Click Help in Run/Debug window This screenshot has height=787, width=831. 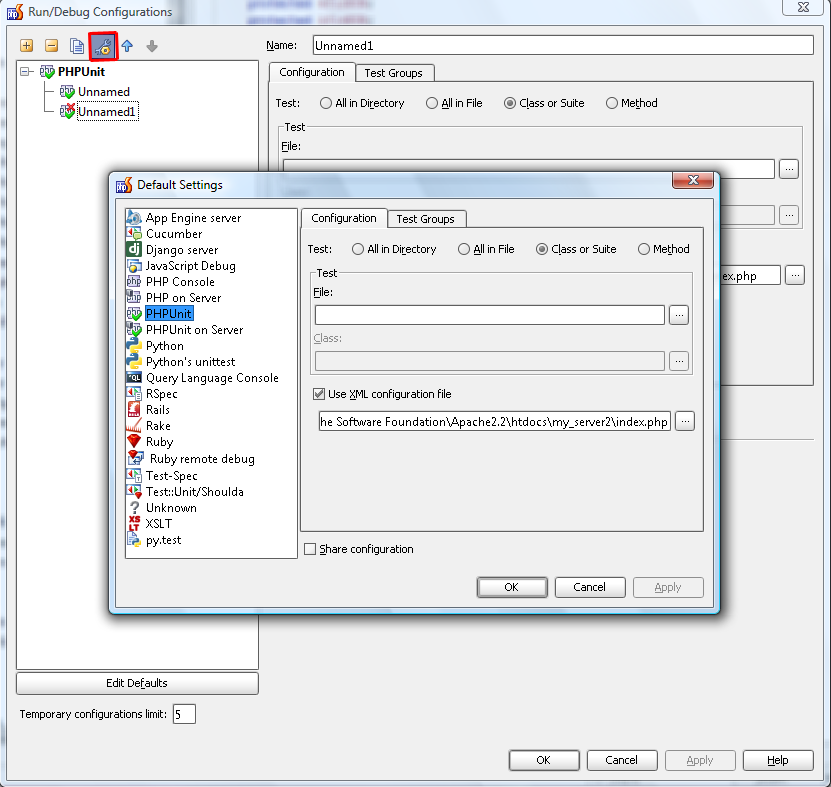[778, 760]
